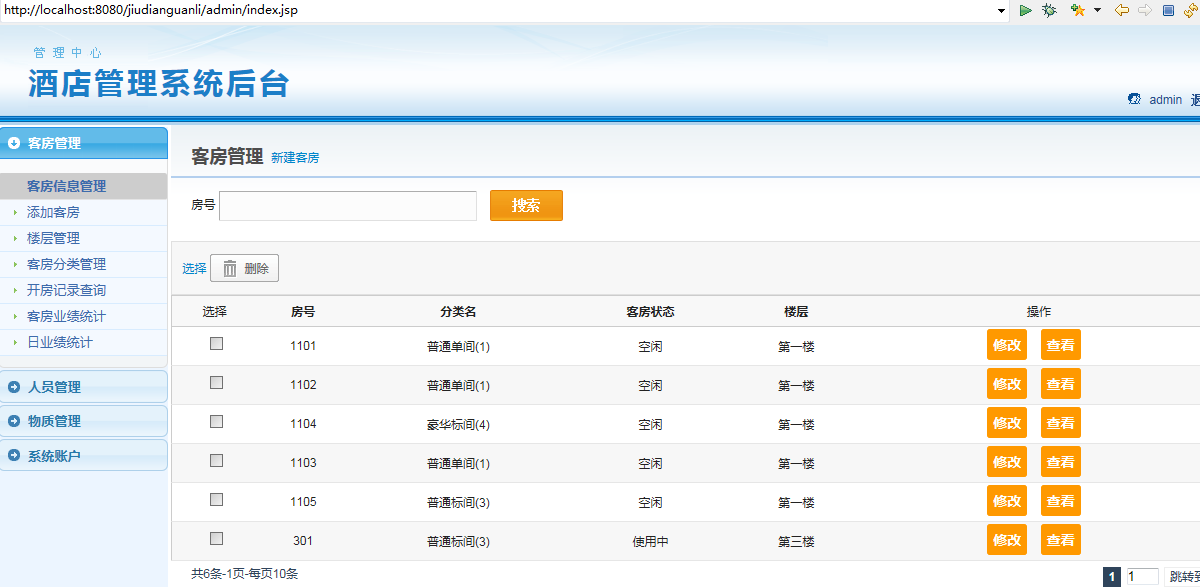
Task: Click 修改 for room 1102
Action: coord(1007,384)
